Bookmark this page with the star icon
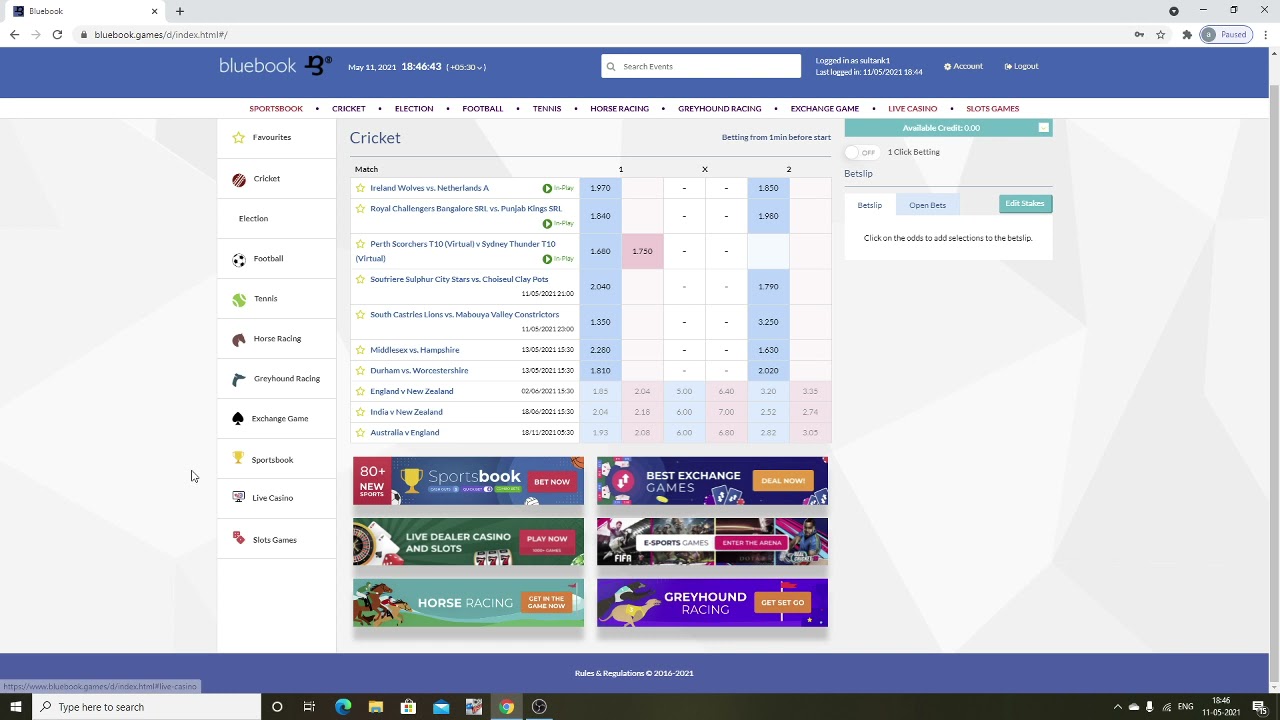 tap(1161, 34)
